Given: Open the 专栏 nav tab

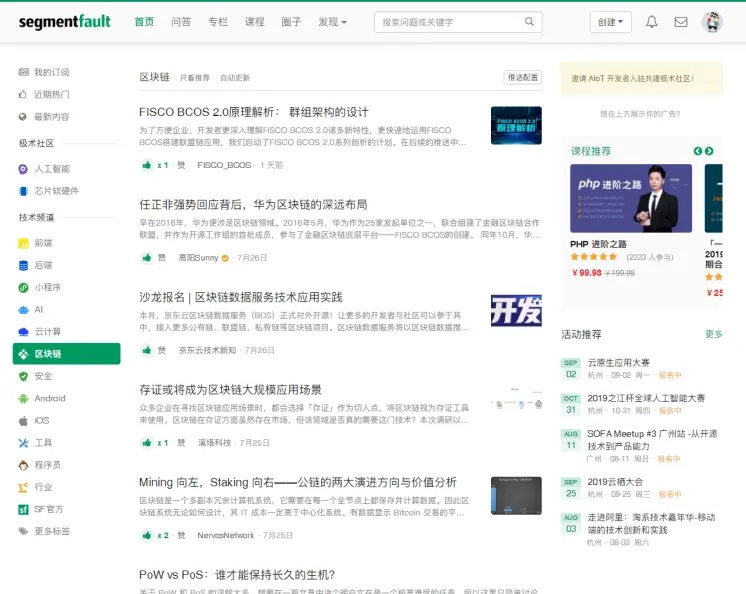Looking at the screenshot, I should [x=218, y=22].
